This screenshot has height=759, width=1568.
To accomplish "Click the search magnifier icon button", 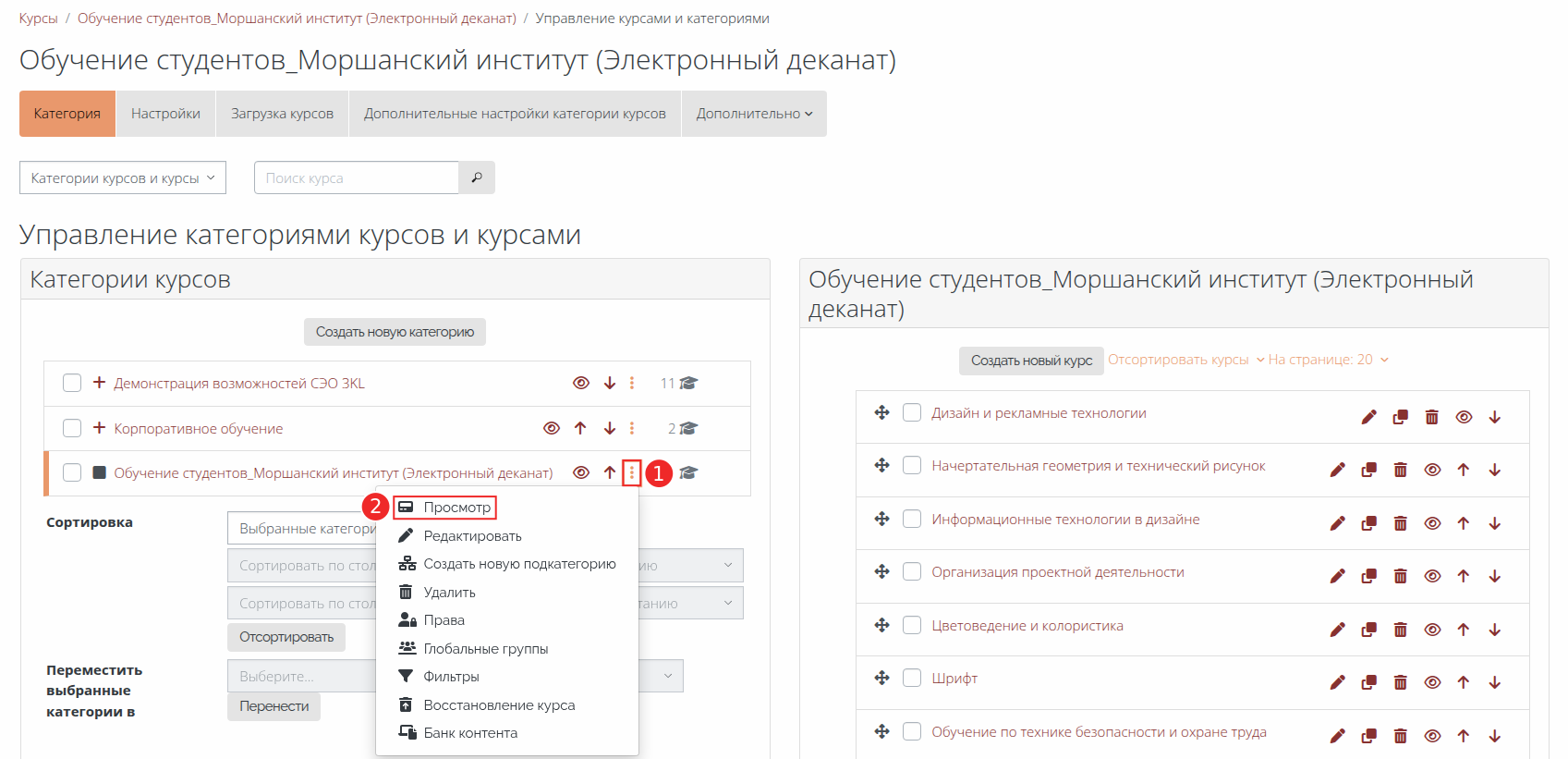I will (477, 178).
